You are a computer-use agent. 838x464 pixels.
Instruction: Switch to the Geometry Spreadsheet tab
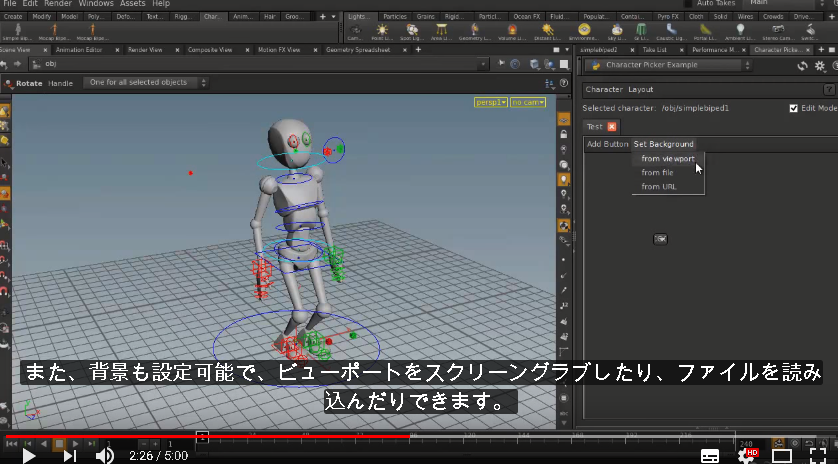pyautogui.click(x=358, y=50)
